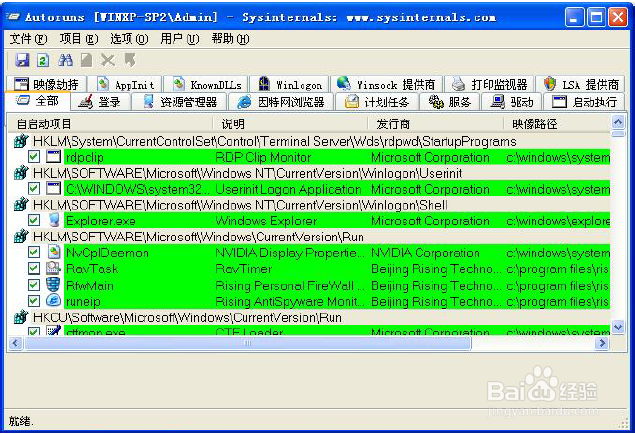The width and height of the screenshot is (635, 434).
Task: Click the horizontal scrollbar right arrow
Action: [602, 343]
